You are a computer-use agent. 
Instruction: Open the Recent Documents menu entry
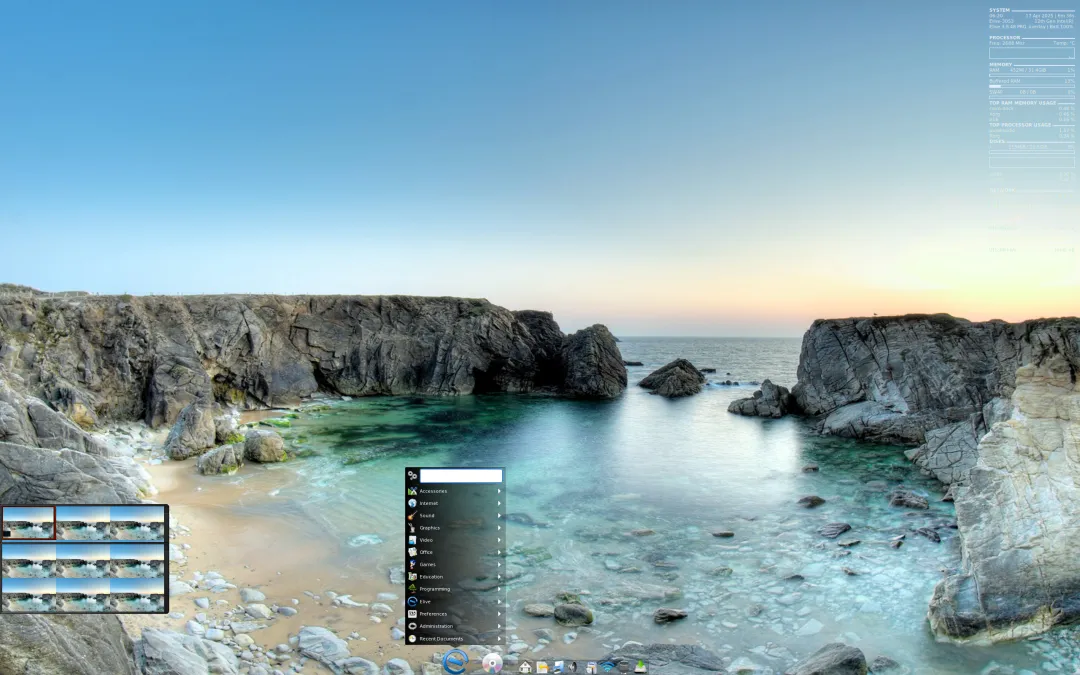[x=455, y=639]
